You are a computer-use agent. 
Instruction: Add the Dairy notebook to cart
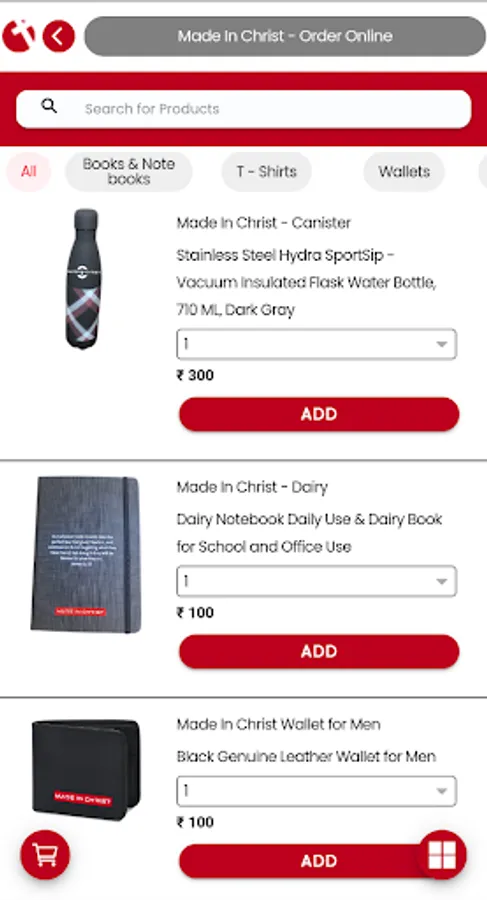pyautogui.click(x=319, y=651)
